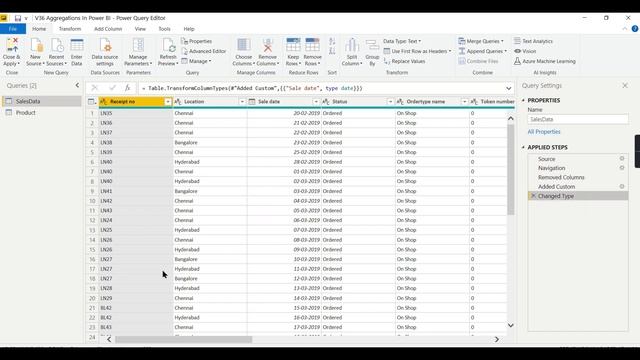Open Location column filter dropdown
This screenshot has width=640, height=360.
[x=242, y=102]
